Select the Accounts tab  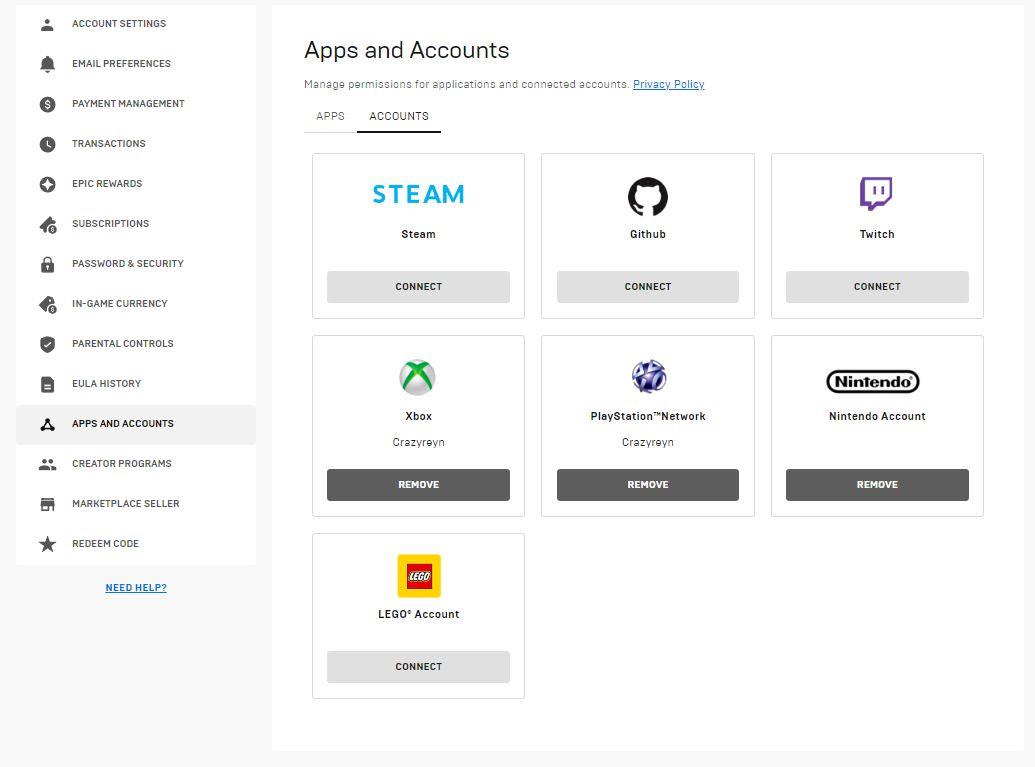(399, 116)
